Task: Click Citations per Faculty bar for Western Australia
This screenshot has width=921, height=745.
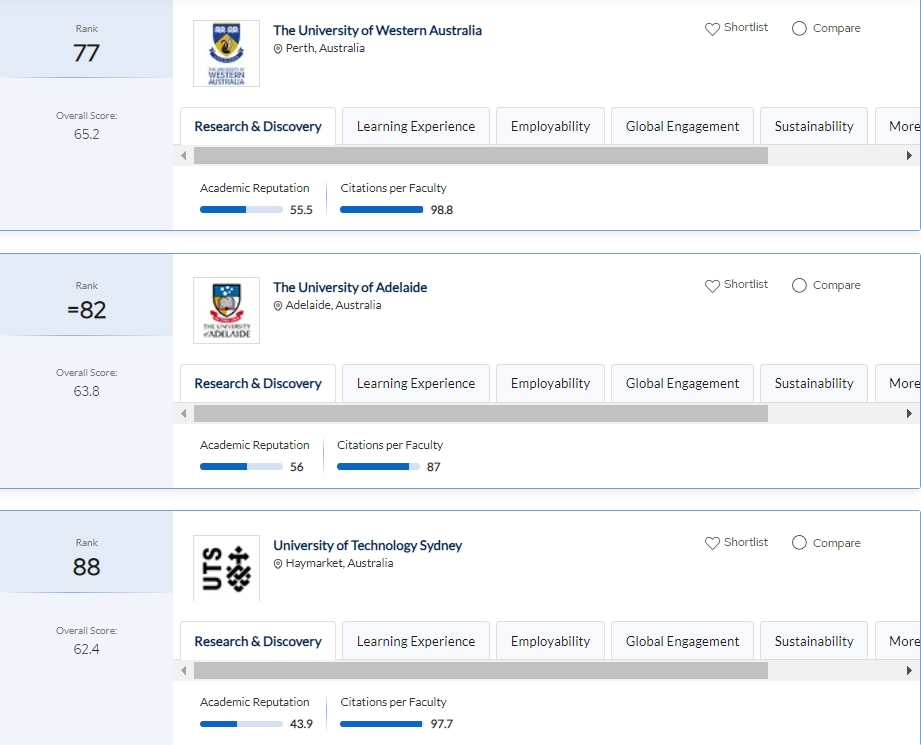Action: pyautogui.click(x=381, y=210)
